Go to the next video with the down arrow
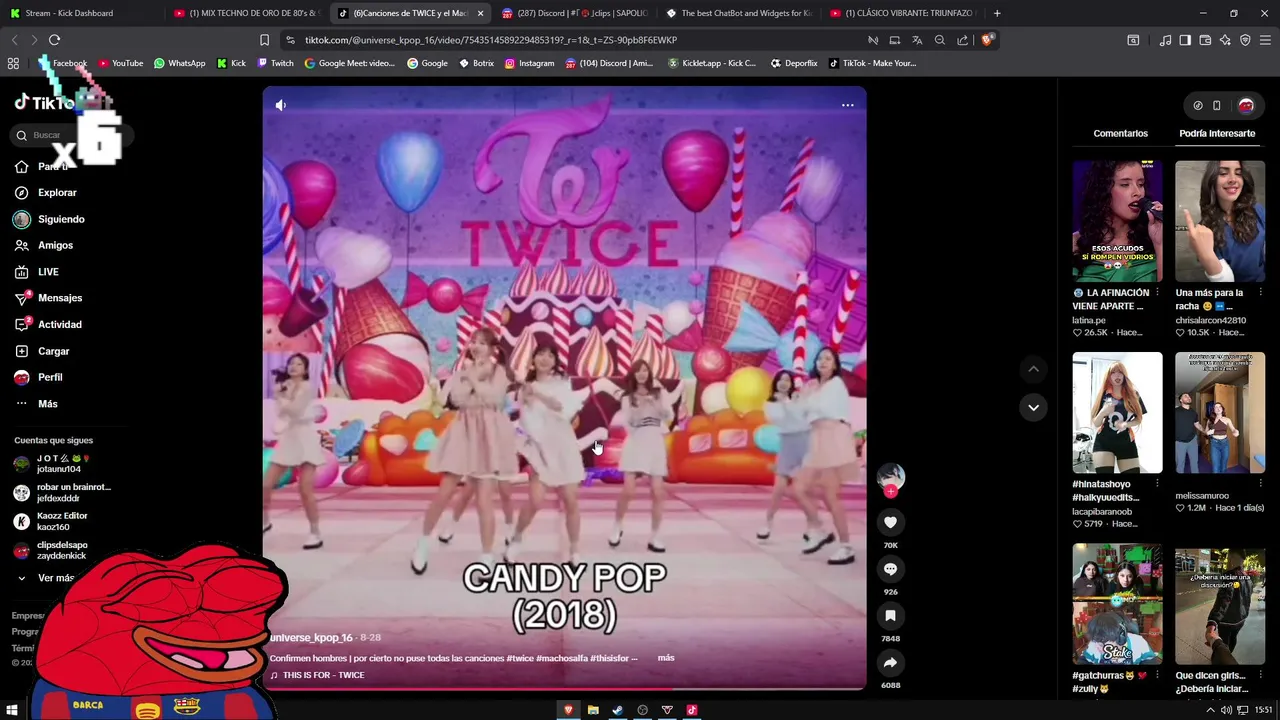Screen dimensions: 1280x720 point(1033,407)
